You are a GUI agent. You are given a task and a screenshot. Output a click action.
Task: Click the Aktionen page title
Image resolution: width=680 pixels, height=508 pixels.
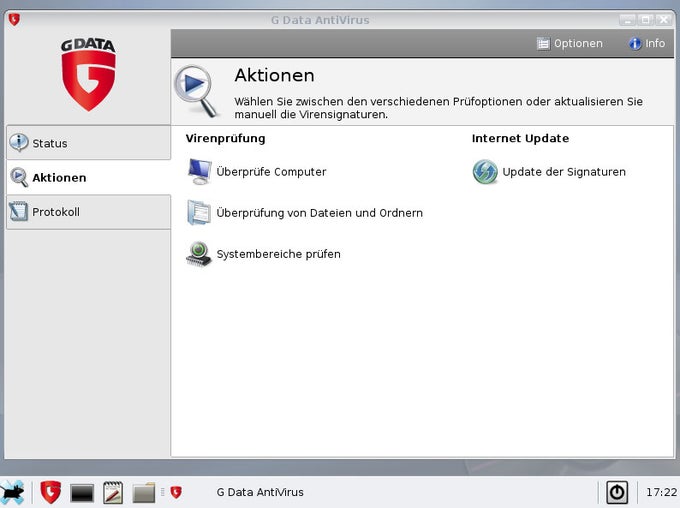point(275,75)
